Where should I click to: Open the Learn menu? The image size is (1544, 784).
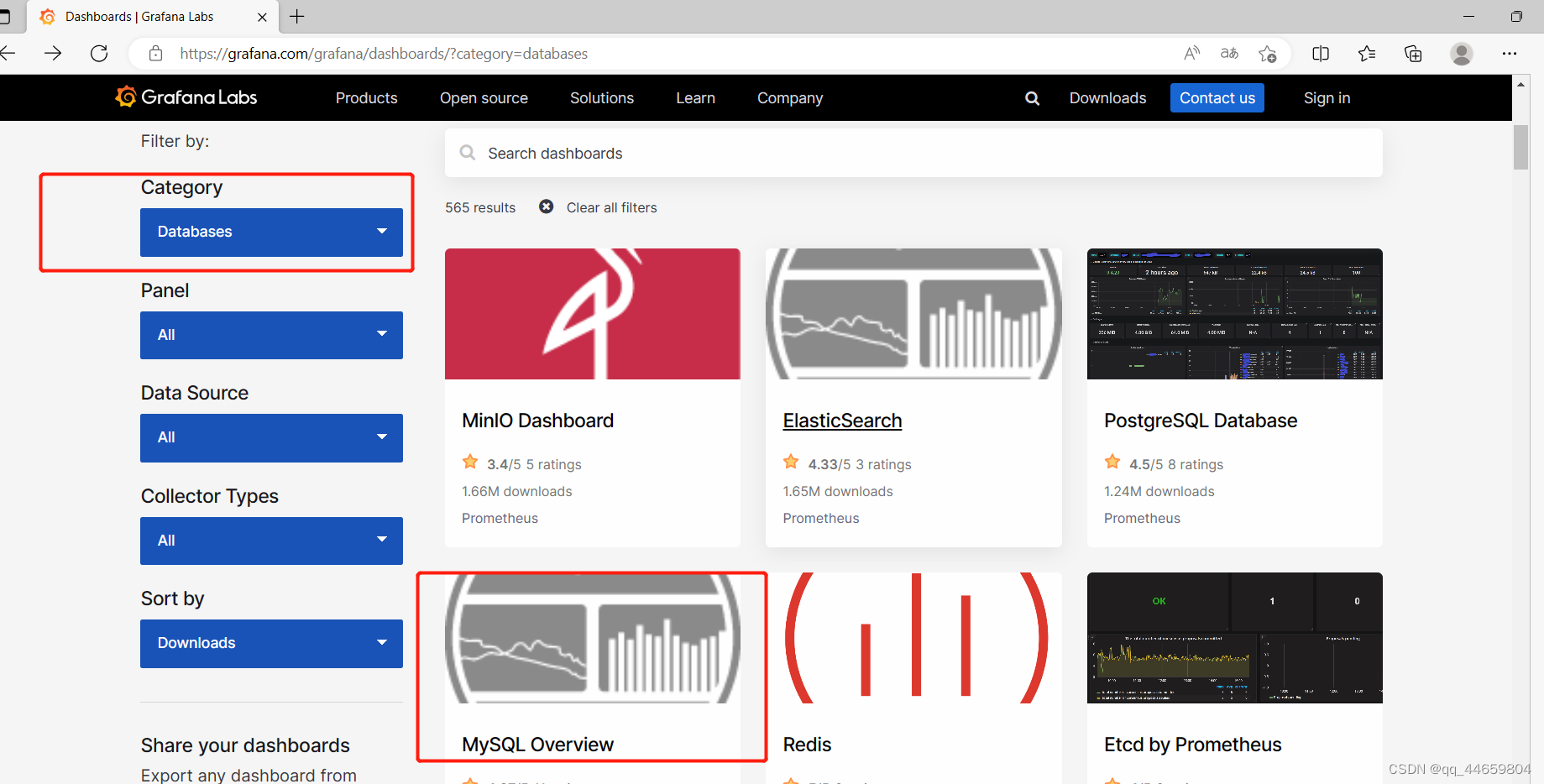(x=696, y=98)
